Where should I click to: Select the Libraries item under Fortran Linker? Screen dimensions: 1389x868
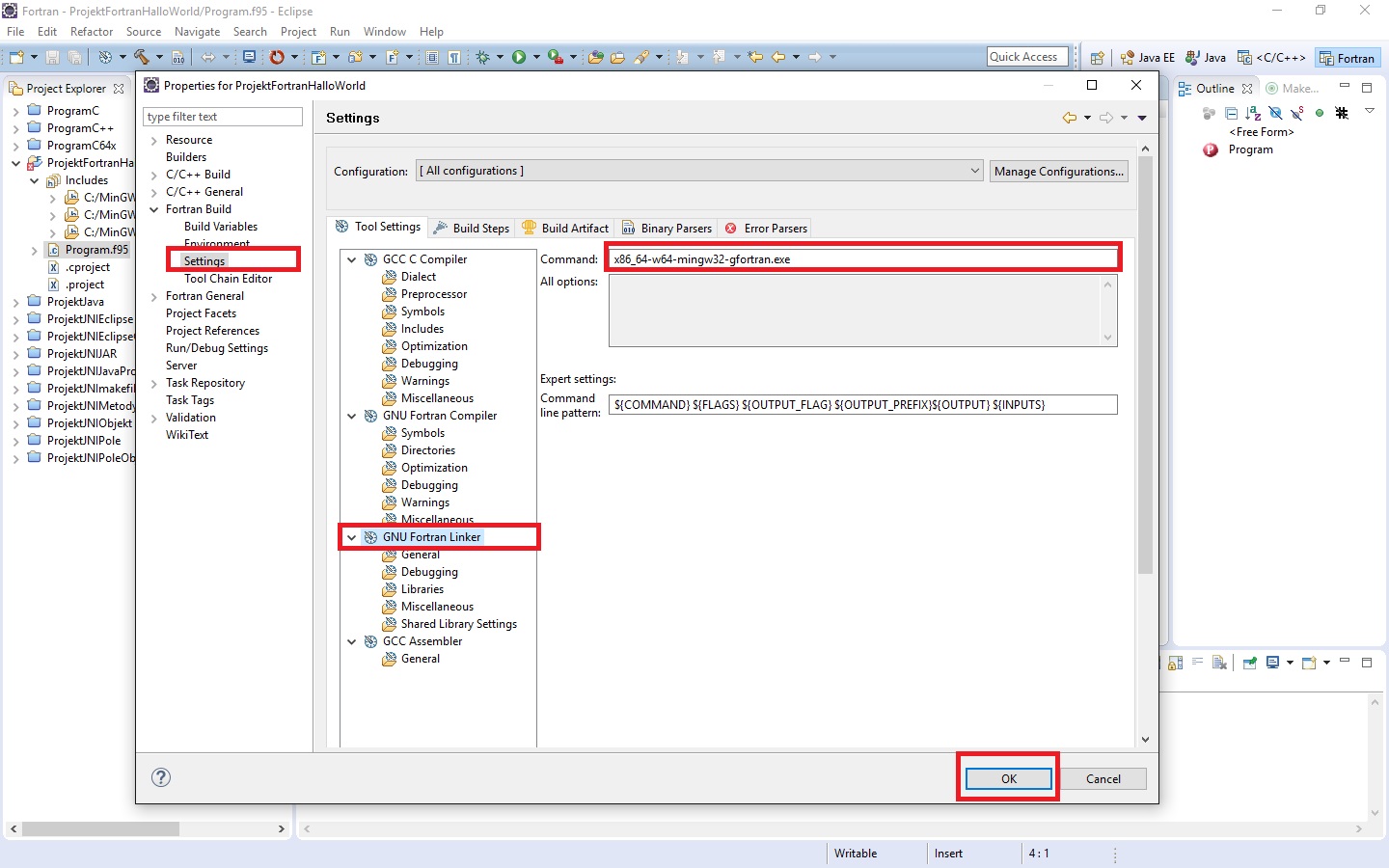(x=422, y=589)
